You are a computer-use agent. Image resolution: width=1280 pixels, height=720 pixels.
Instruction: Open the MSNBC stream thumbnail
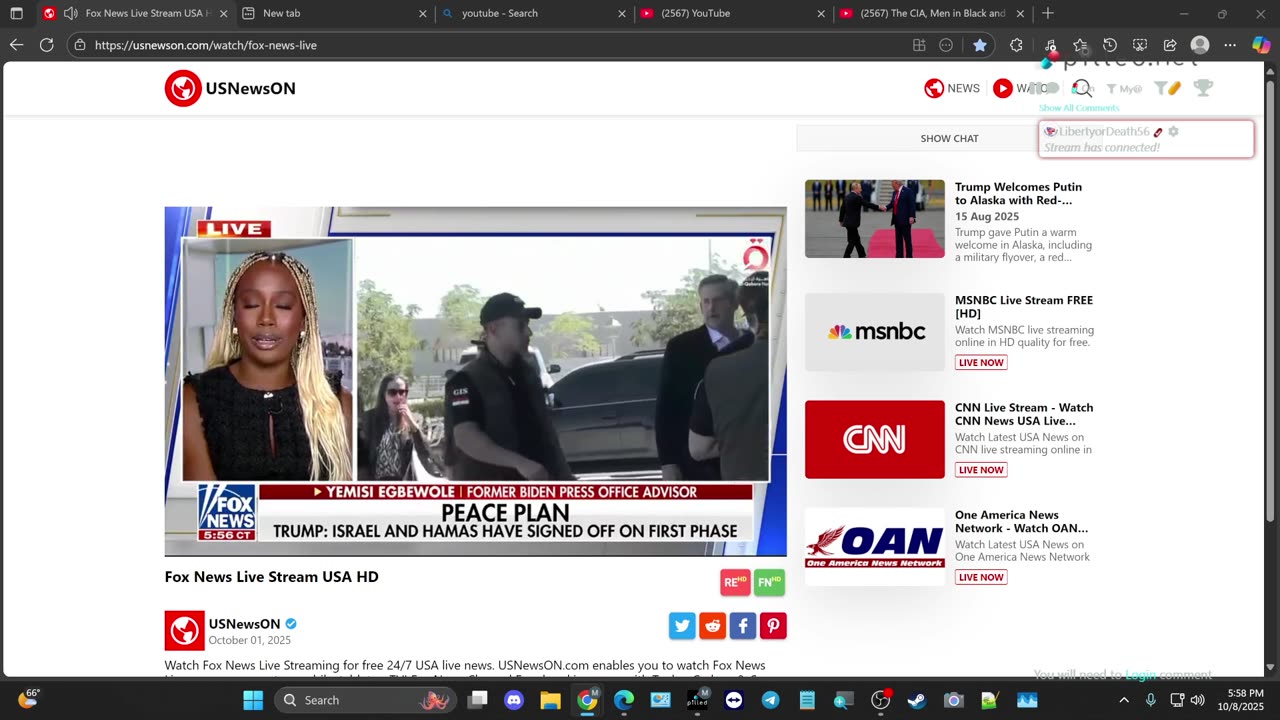[875, 332]
